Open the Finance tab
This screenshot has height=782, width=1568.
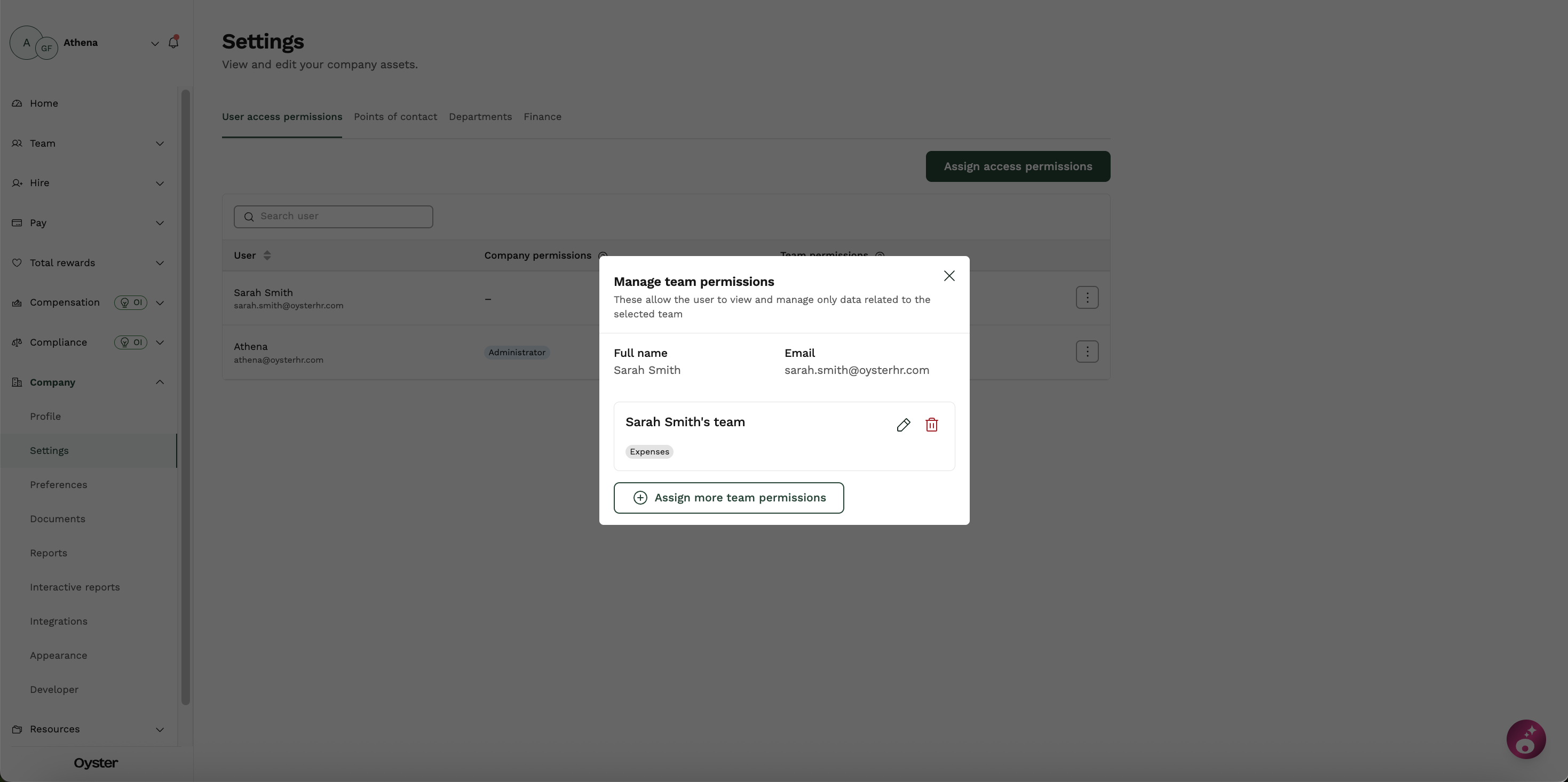[x=542, y=117]
